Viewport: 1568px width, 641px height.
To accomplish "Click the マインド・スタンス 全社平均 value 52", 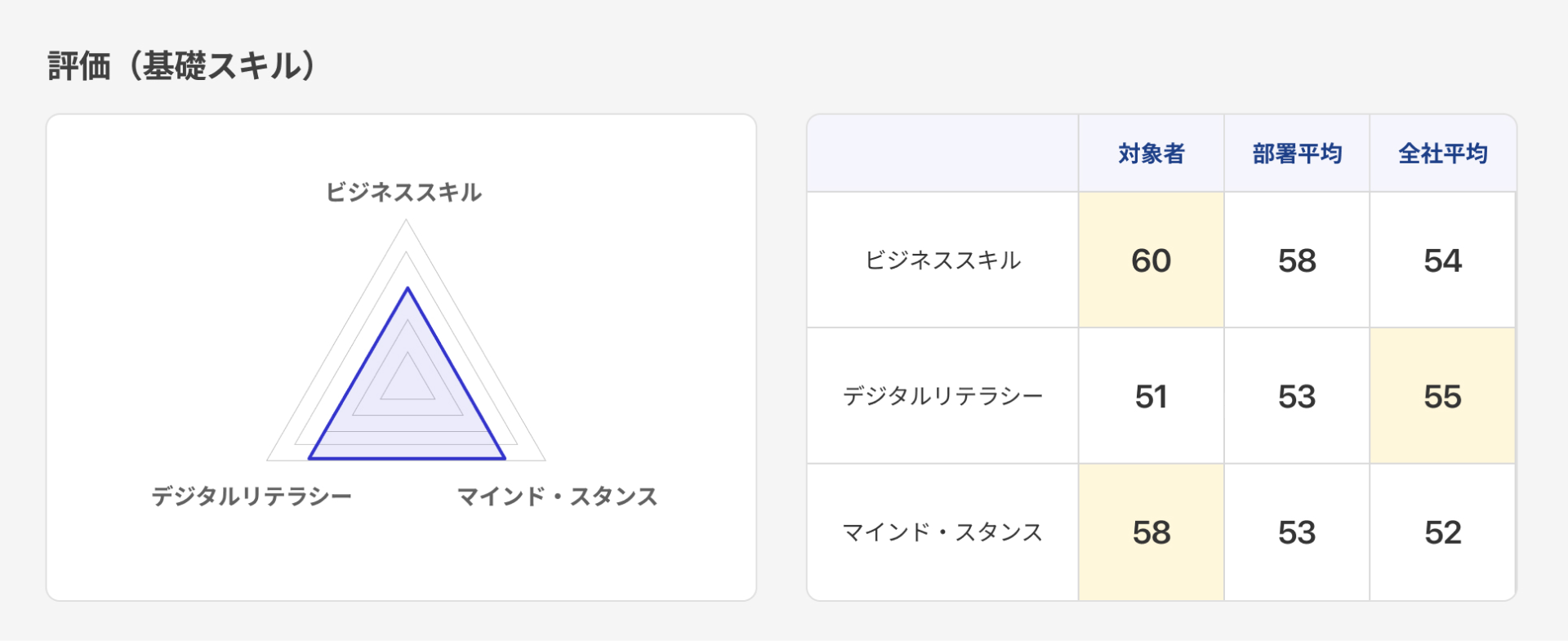I will tap(1442, 532).
